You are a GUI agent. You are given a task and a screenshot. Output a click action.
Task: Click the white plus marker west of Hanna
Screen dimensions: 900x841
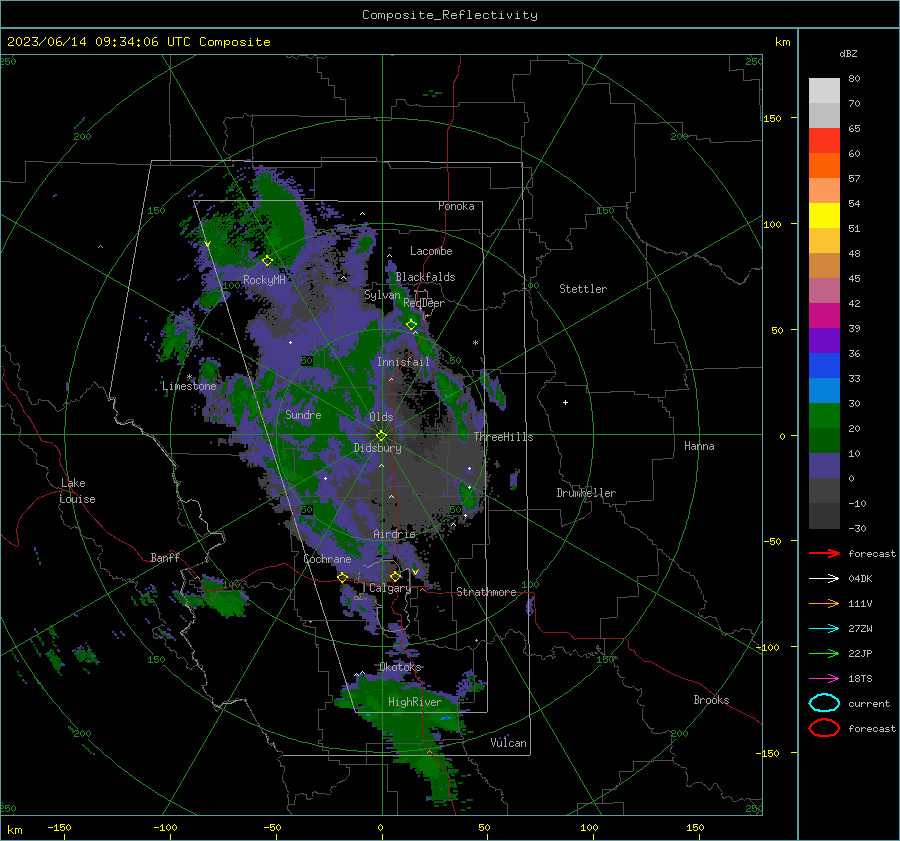coord(565,402)
